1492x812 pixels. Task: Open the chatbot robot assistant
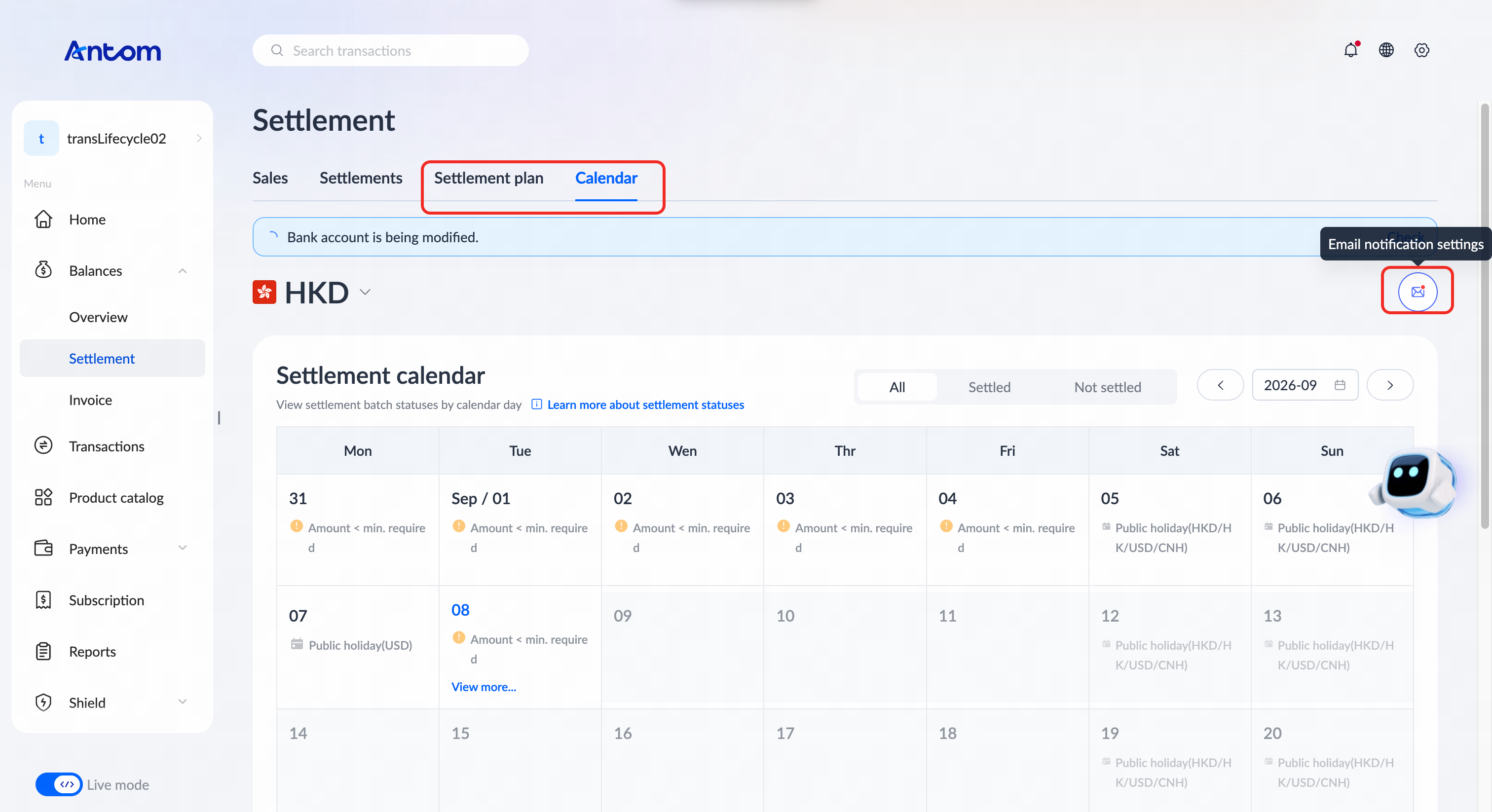(1413, 483)
